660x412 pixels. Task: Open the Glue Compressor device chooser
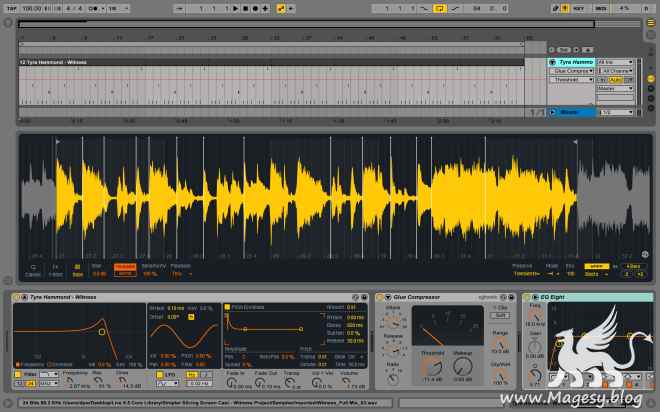click(x=571, y=71)
